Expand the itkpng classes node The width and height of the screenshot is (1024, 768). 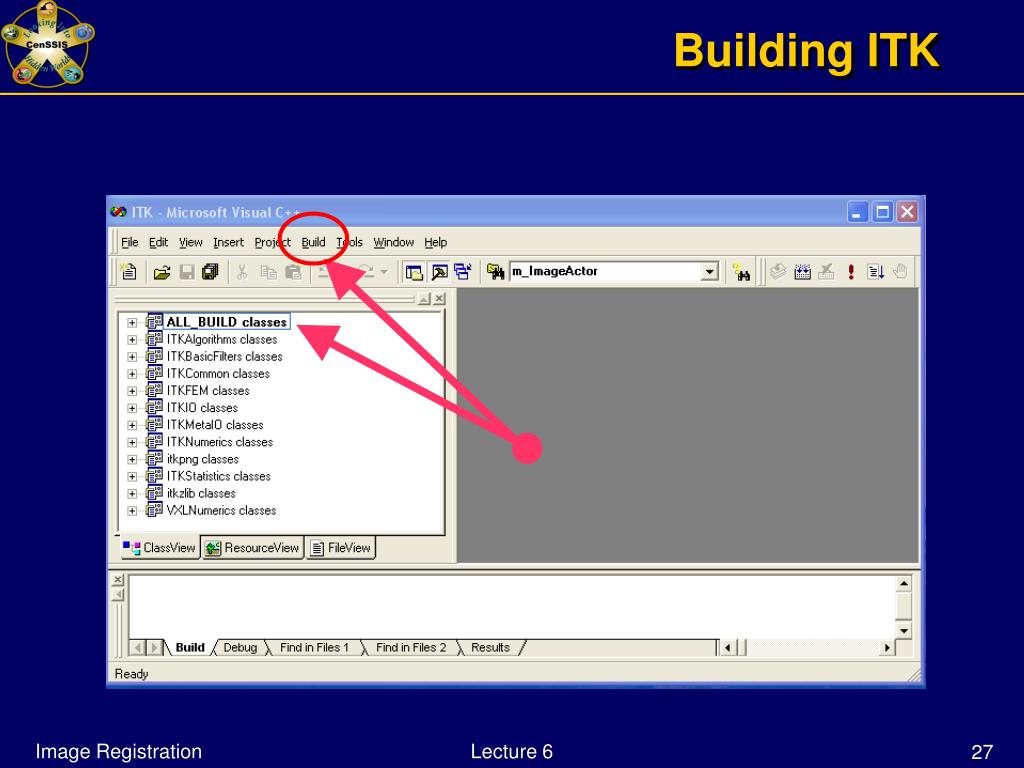click(x=132, y=459)
